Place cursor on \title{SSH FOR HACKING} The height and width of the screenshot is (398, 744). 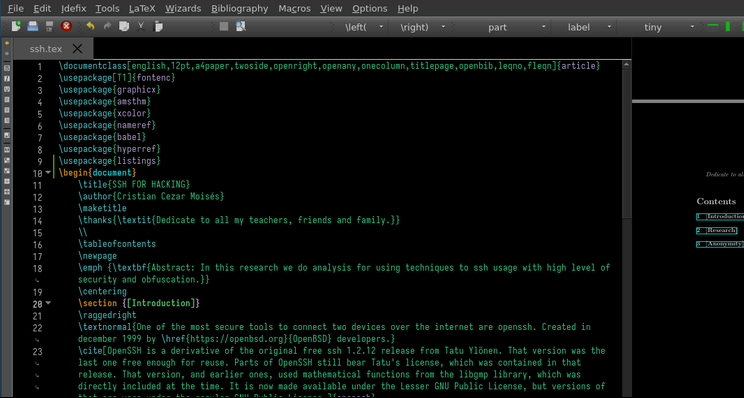pos(134,185)
